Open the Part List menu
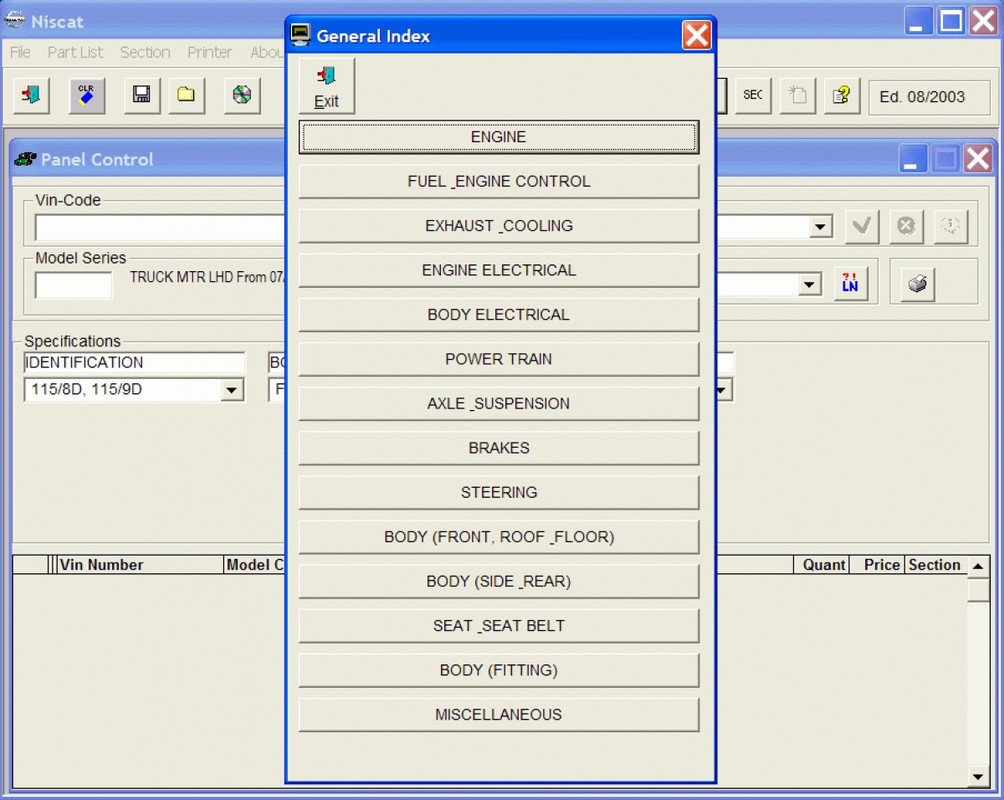The image size is (1004, 800). click(75, 53)
